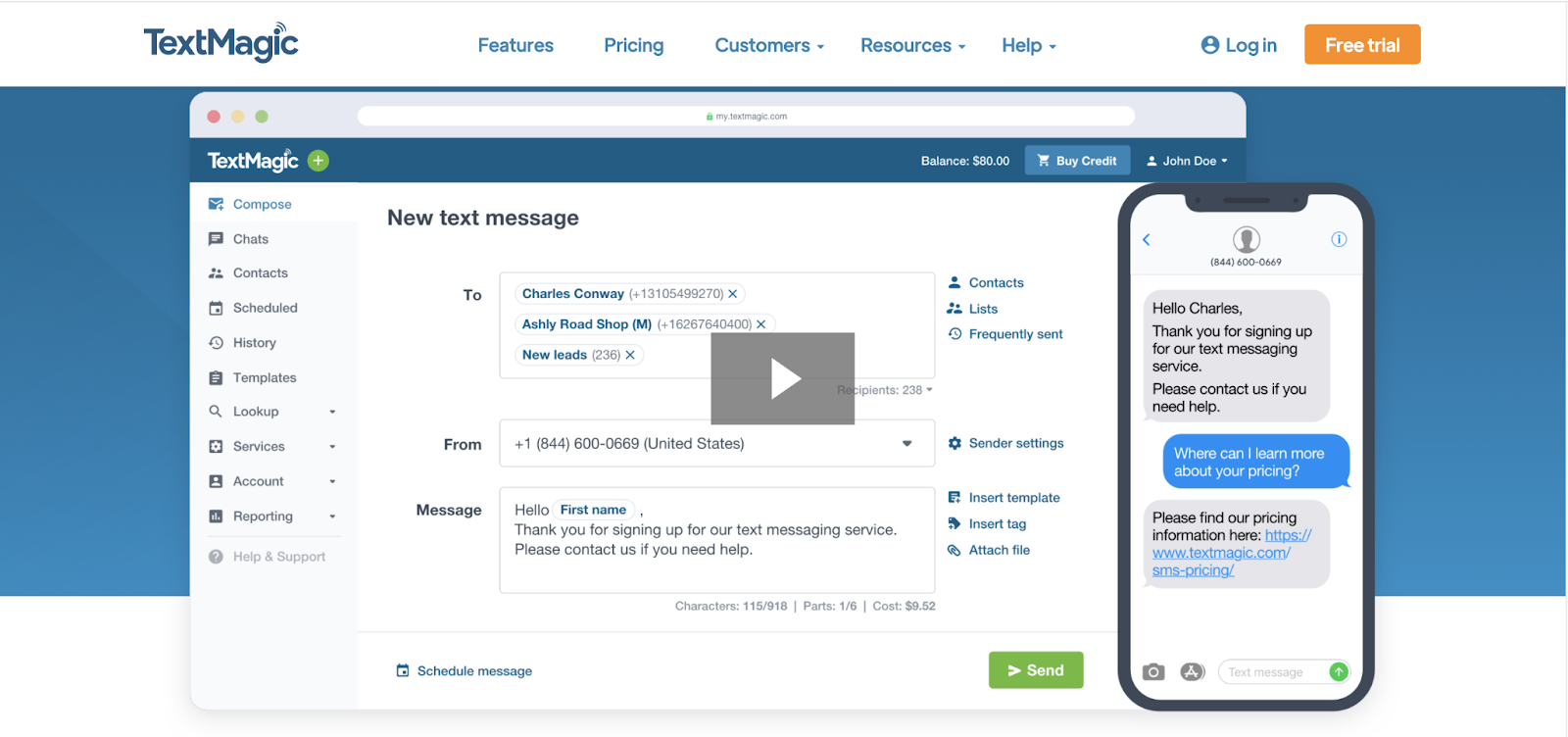Click the my.textmagic.com address bar
Viewport: 1568px width, 737px height.
point(746,116)
